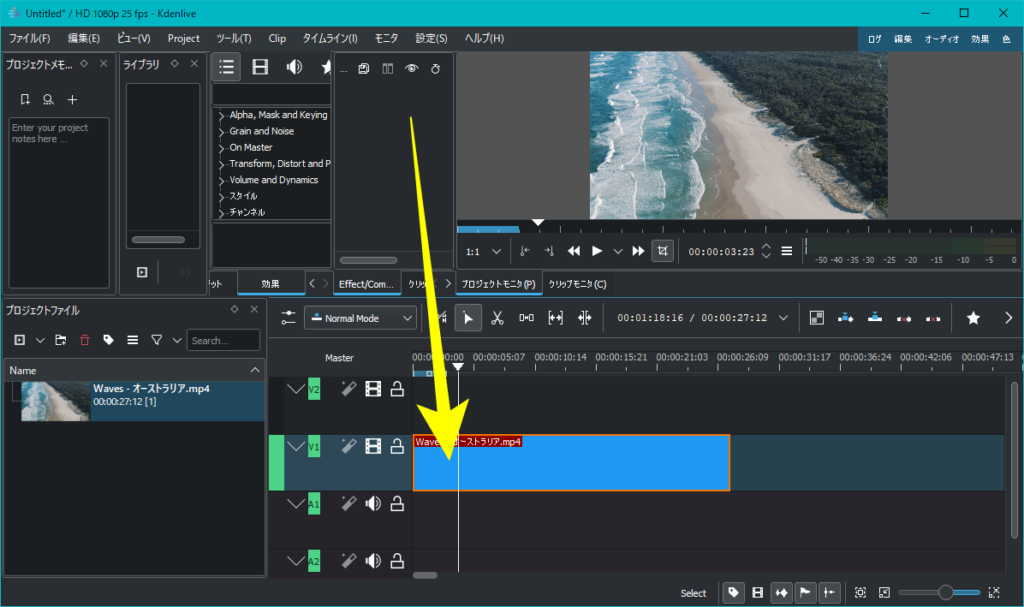The height and width of the screenshot is (607, 1024).
Task: Open the Normal Mode dropdown
Action: [361, 318]
